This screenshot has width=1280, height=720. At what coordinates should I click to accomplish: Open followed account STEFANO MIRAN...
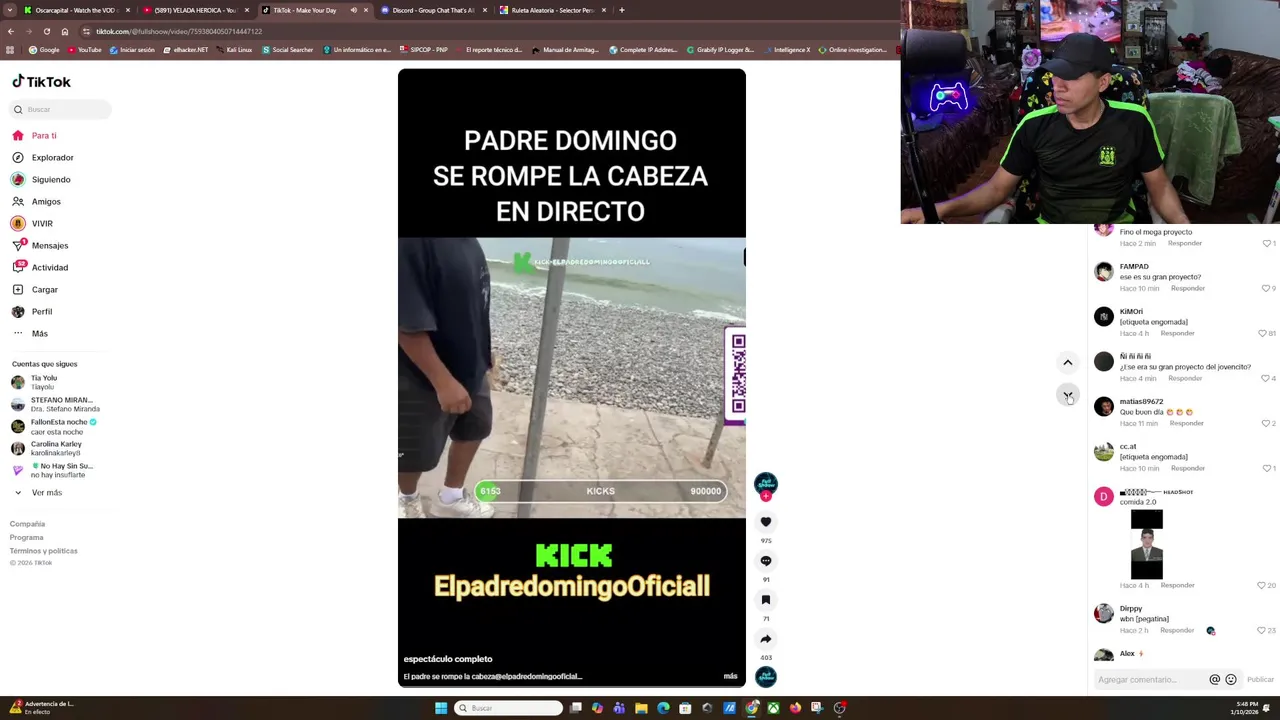(x=55, y=404)
